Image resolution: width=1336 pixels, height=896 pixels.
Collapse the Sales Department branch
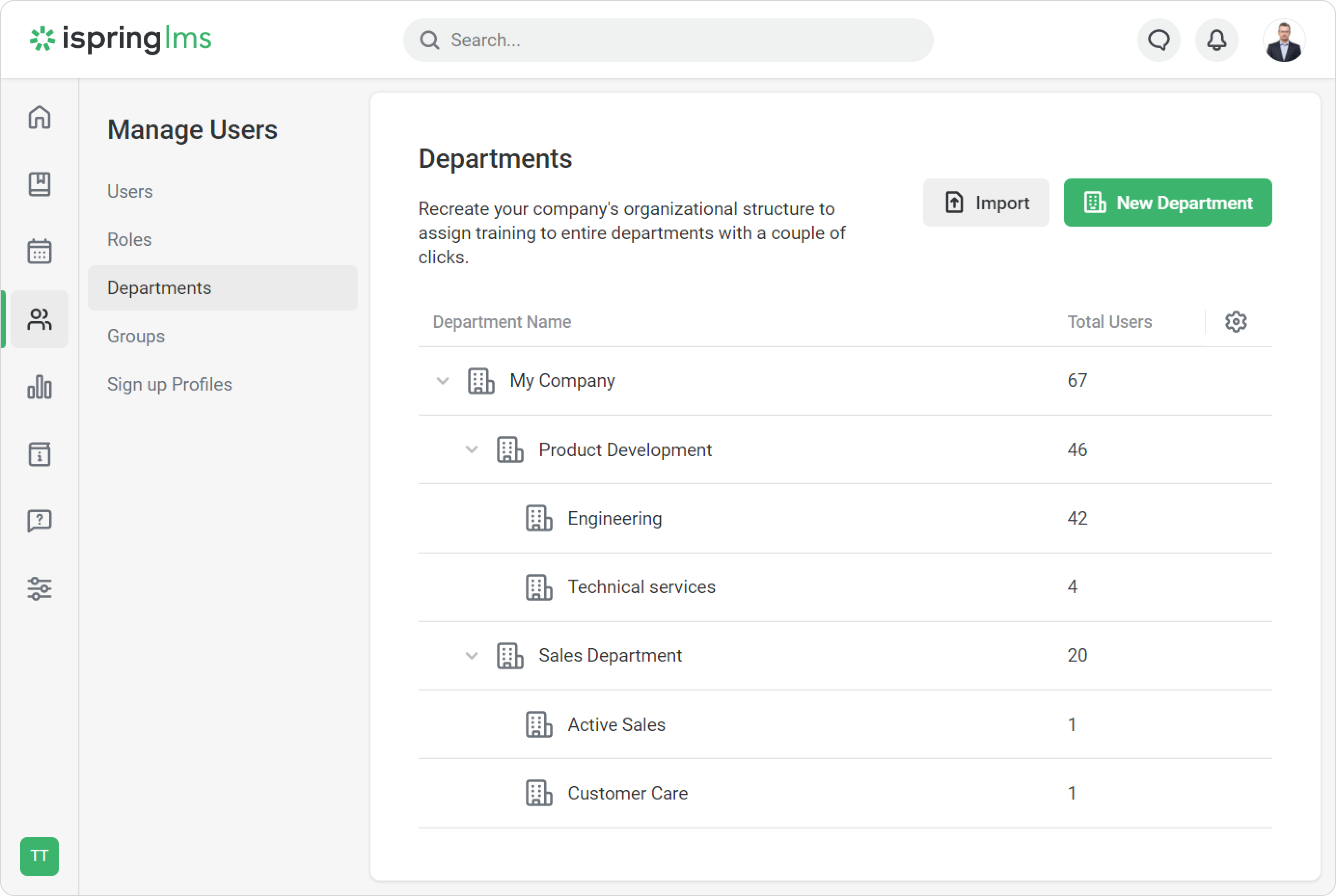coord(471,655)
